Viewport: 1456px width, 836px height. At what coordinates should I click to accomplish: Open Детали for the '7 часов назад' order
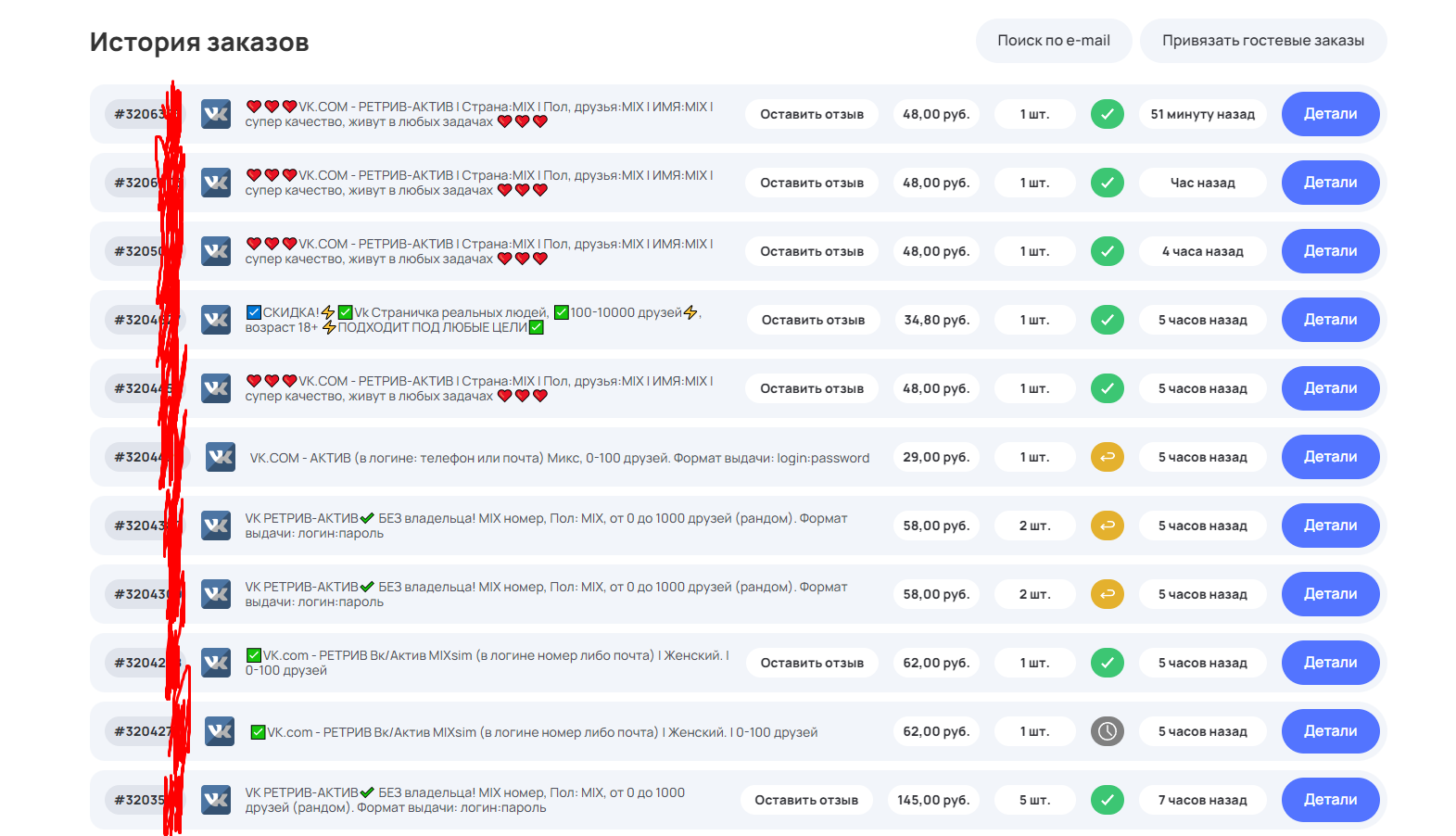click(x=1330, y=800)
